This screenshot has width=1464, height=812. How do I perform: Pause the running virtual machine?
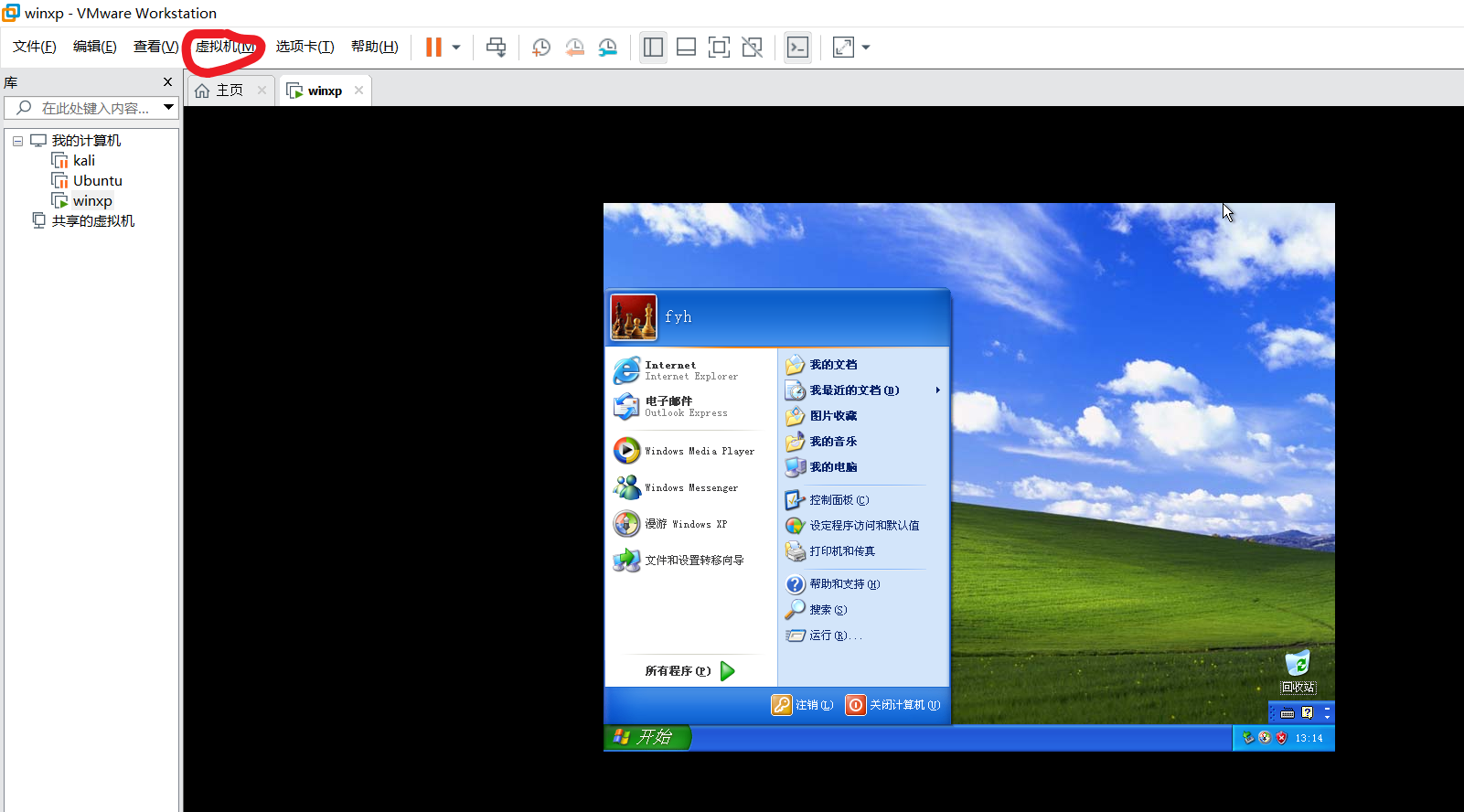(433, 48)
